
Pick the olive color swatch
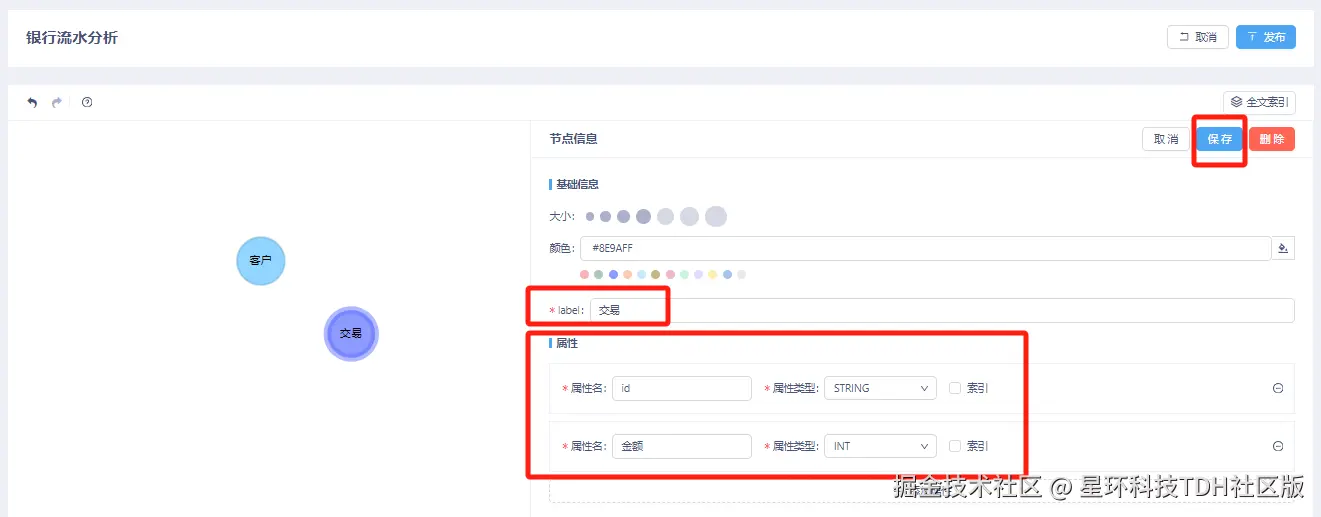(x=656, y=274)
